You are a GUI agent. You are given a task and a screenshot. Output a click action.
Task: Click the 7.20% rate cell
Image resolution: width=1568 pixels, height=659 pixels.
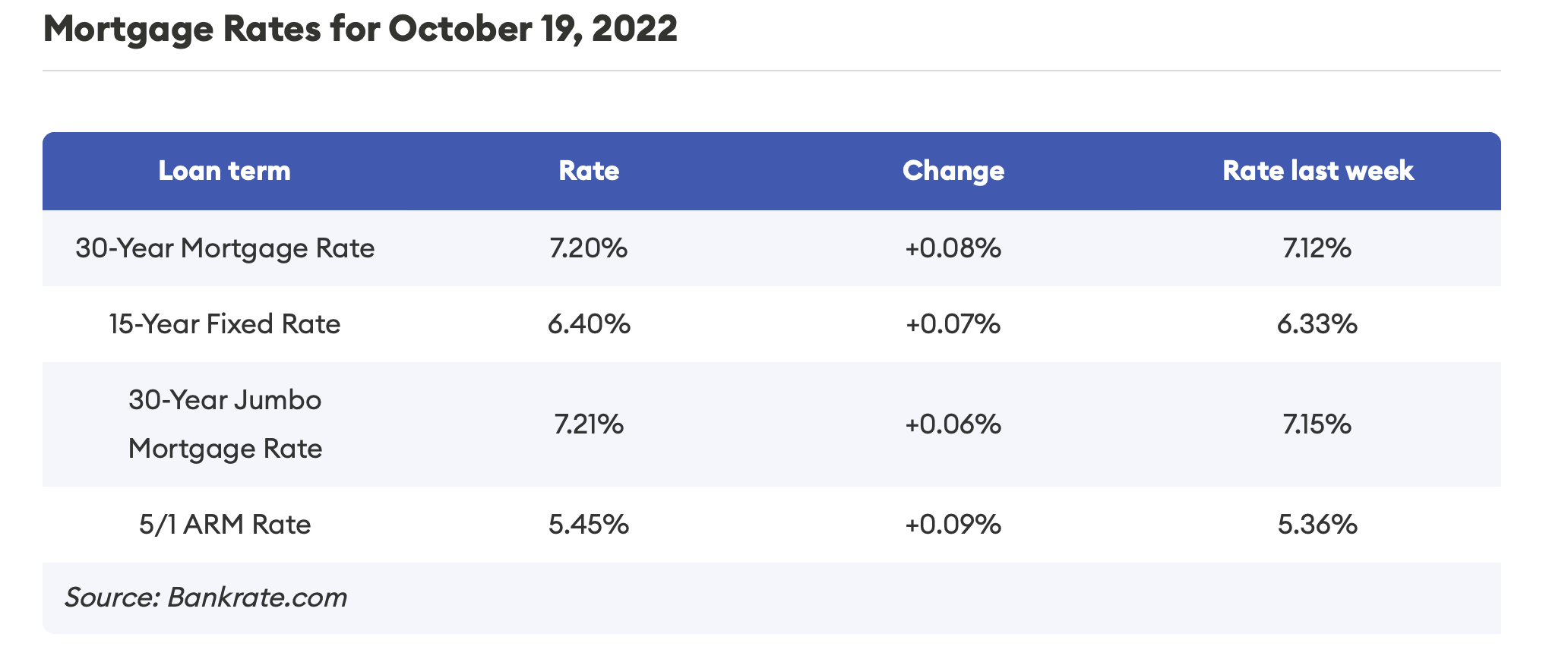point(589,248)
